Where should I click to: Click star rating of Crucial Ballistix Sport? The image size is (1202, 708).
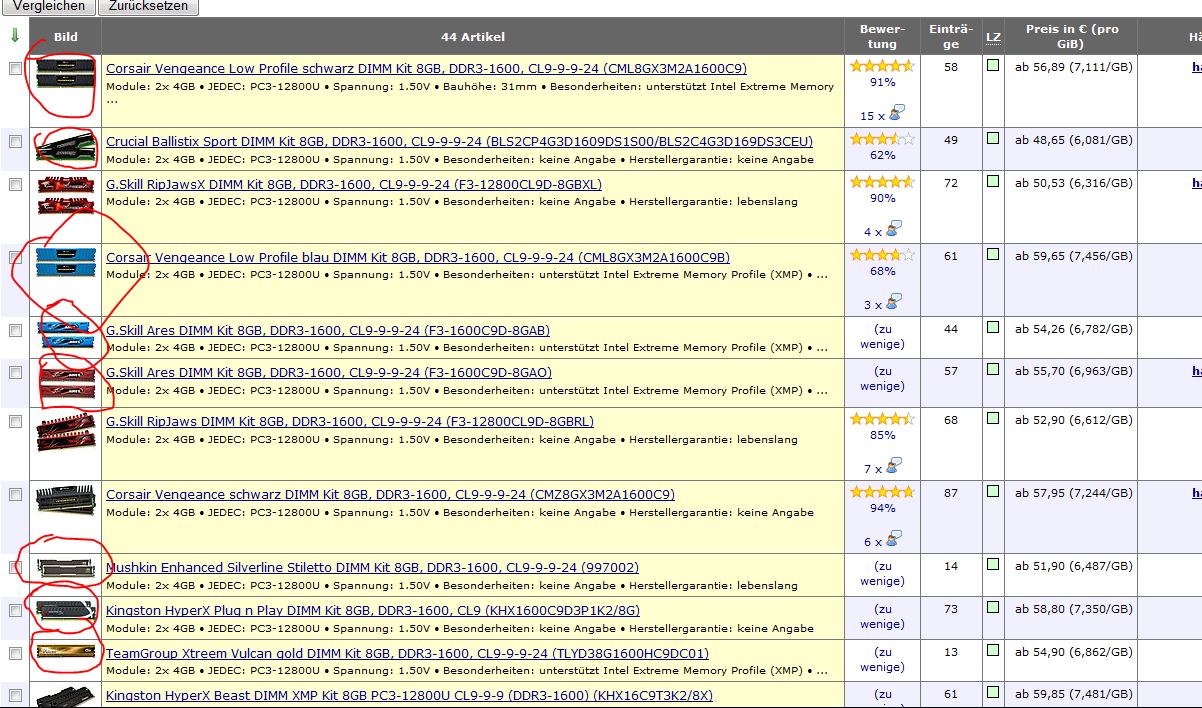[x=882, y=140]
